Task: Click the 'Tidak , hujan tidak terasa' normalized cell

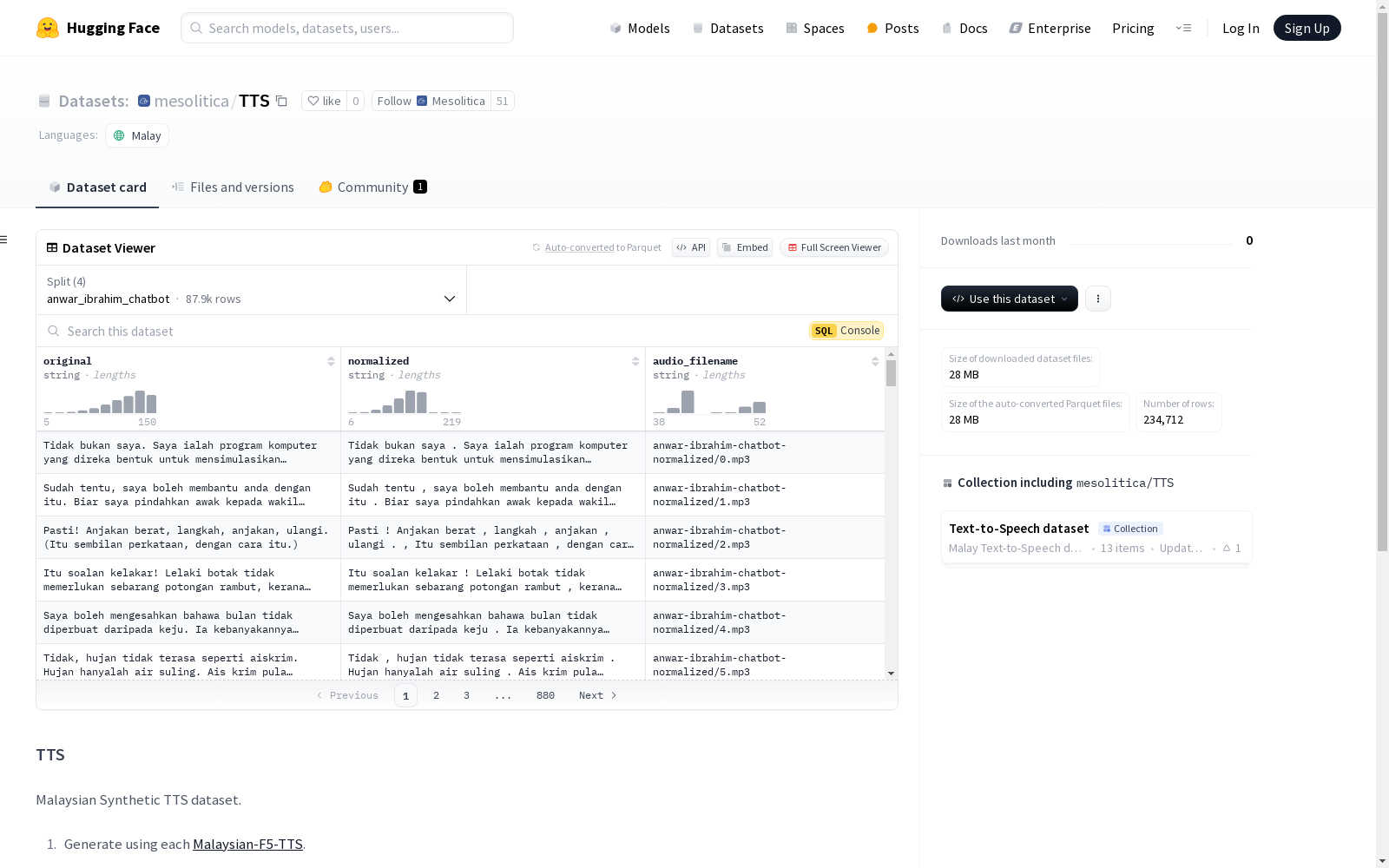Action: [492, 662]
